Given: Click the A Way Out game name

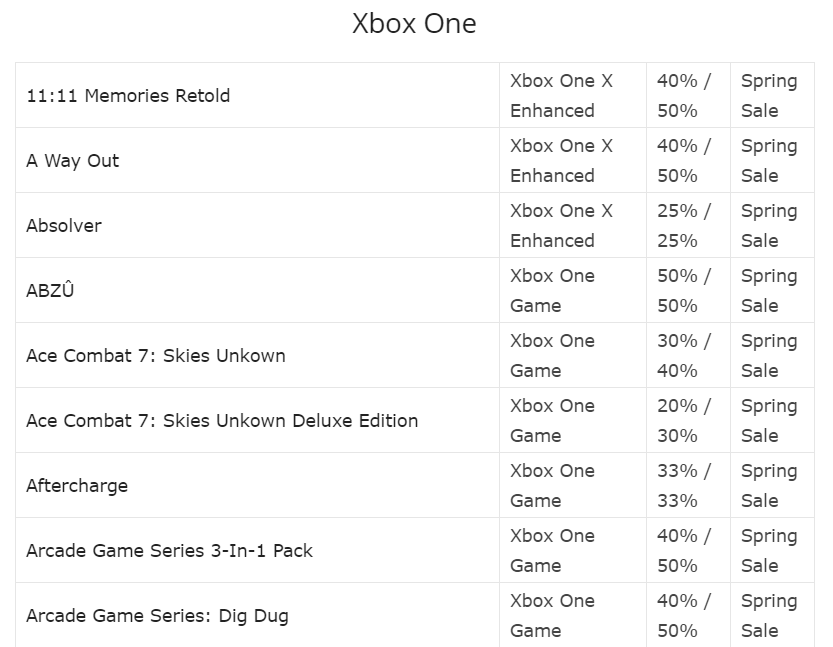Looking at the screenshot, I should click(73, 160).
